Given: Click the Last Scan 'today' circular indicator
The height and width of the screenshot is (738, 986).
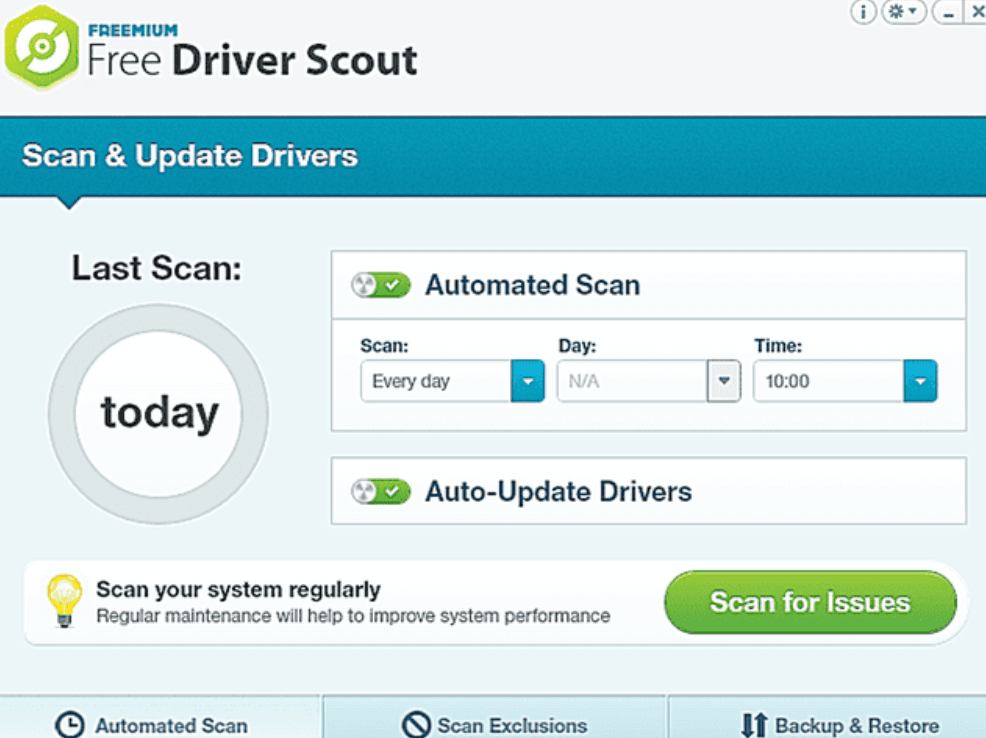Looking at the screenshot, I should 159,413.
